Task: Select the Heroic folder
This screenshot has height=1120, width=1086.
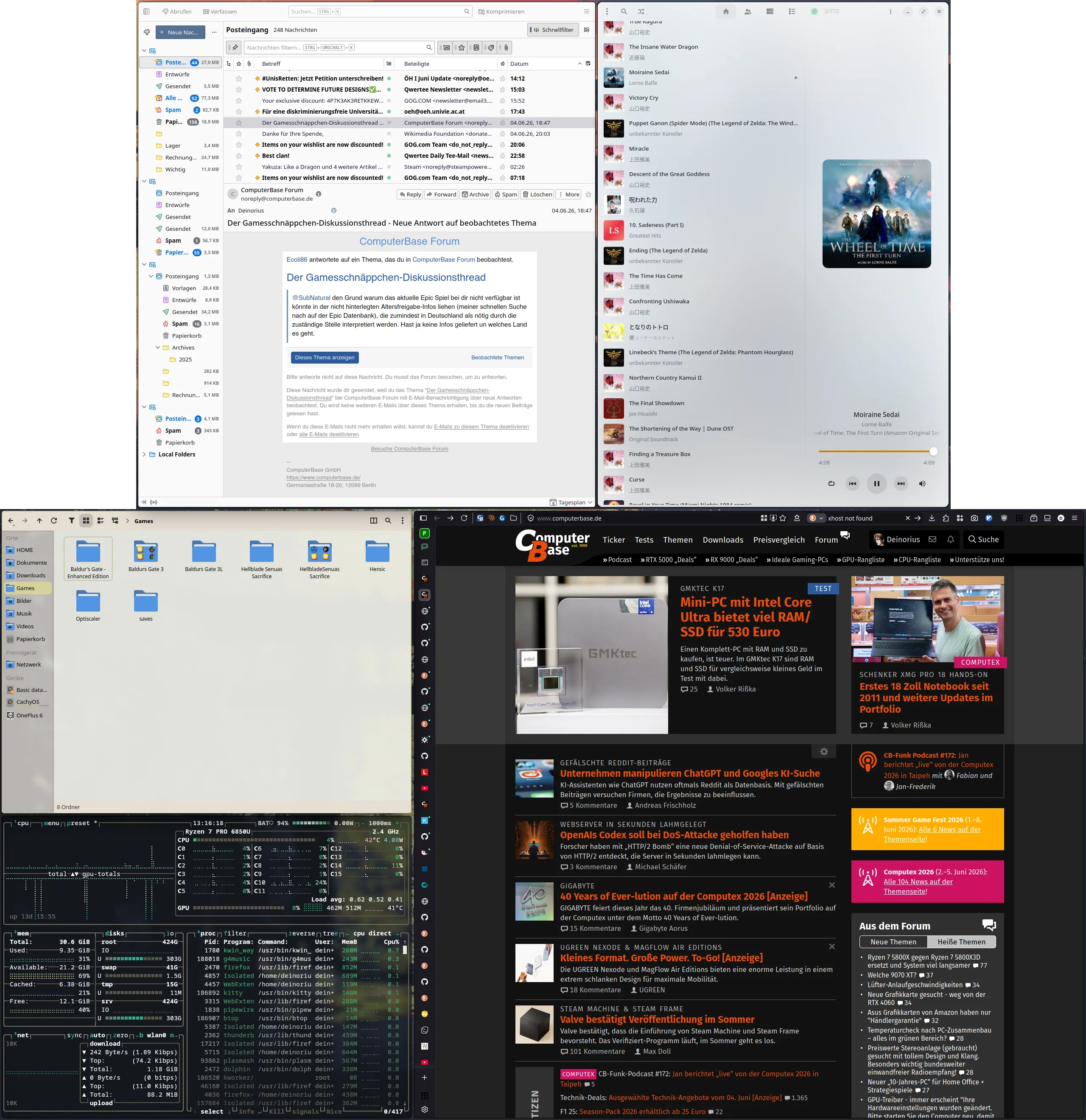Action: tap(377, 556)
